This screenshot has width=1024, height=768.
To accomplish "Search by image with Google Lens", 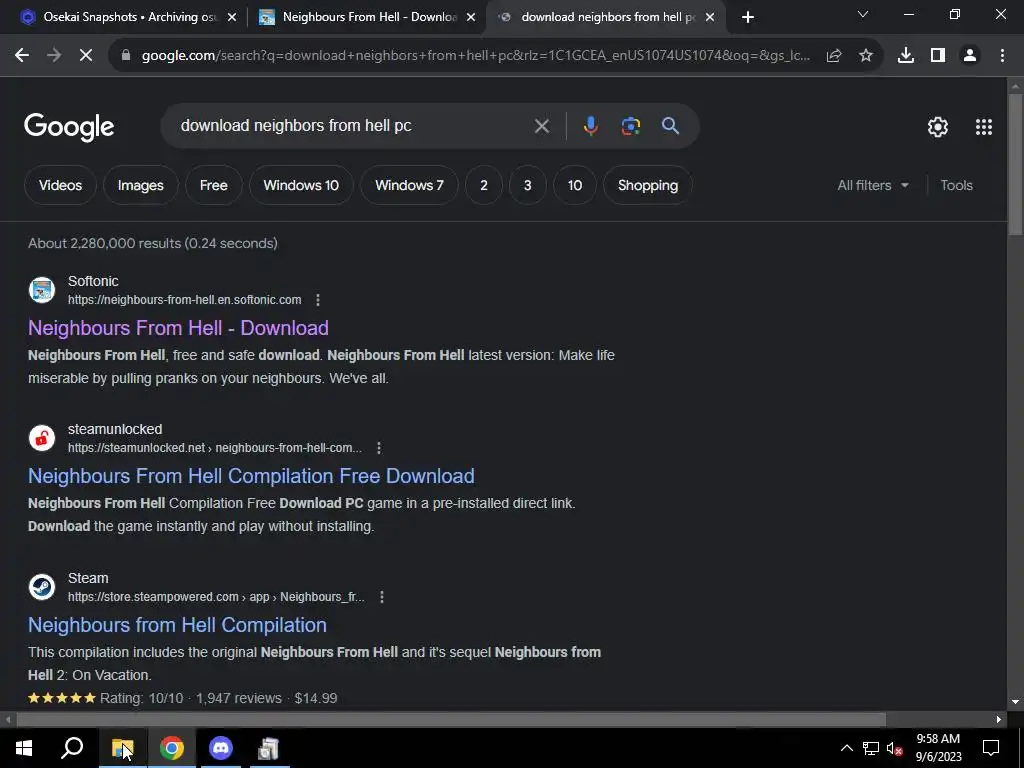I will coord(631,126).
